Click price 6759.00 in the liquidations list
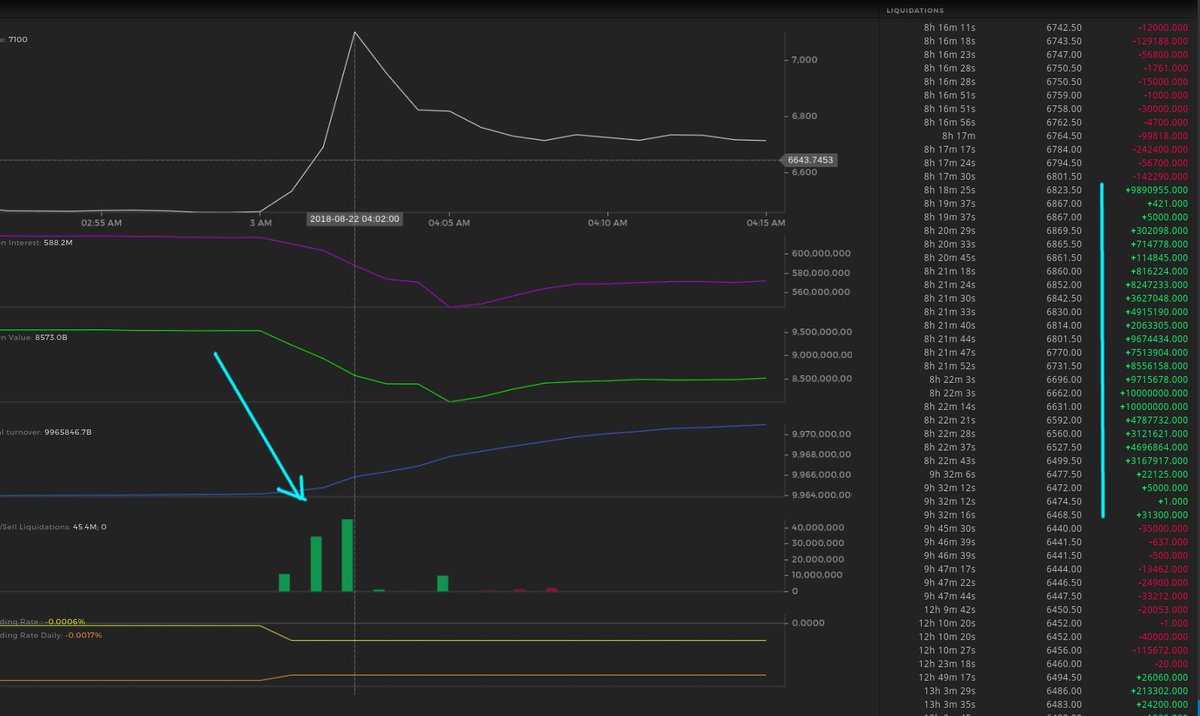Viewport: 1200px width, 716px height. pos(1063,95)
